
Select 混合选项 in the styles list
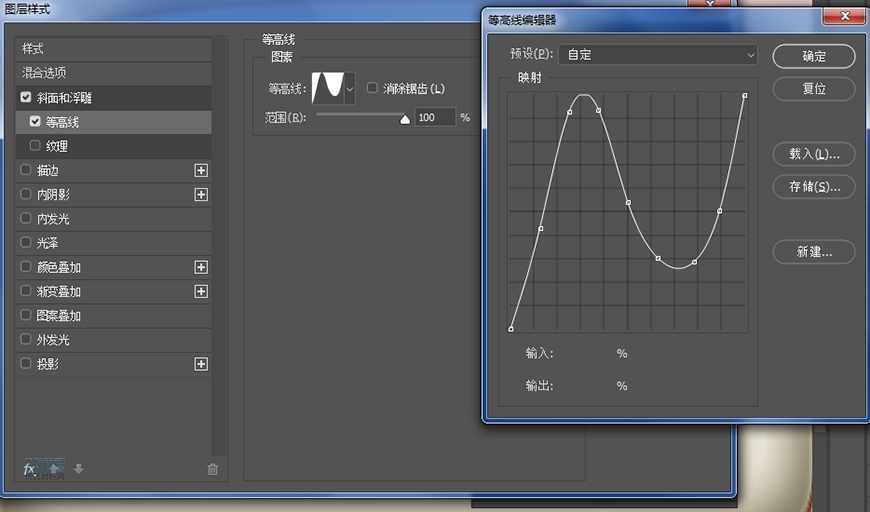[x=45, y=73]
